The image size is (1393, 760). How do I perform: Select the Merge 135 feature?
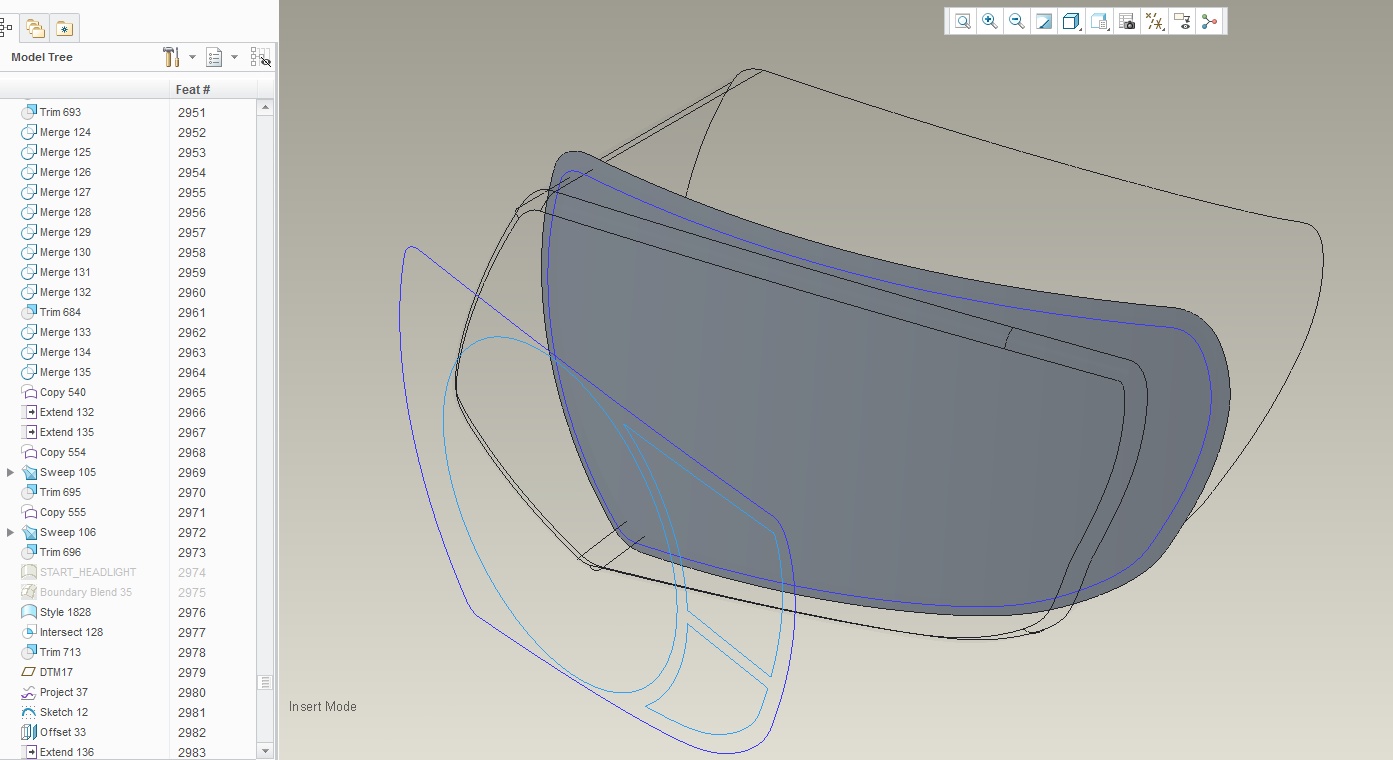tap(56, 372)
